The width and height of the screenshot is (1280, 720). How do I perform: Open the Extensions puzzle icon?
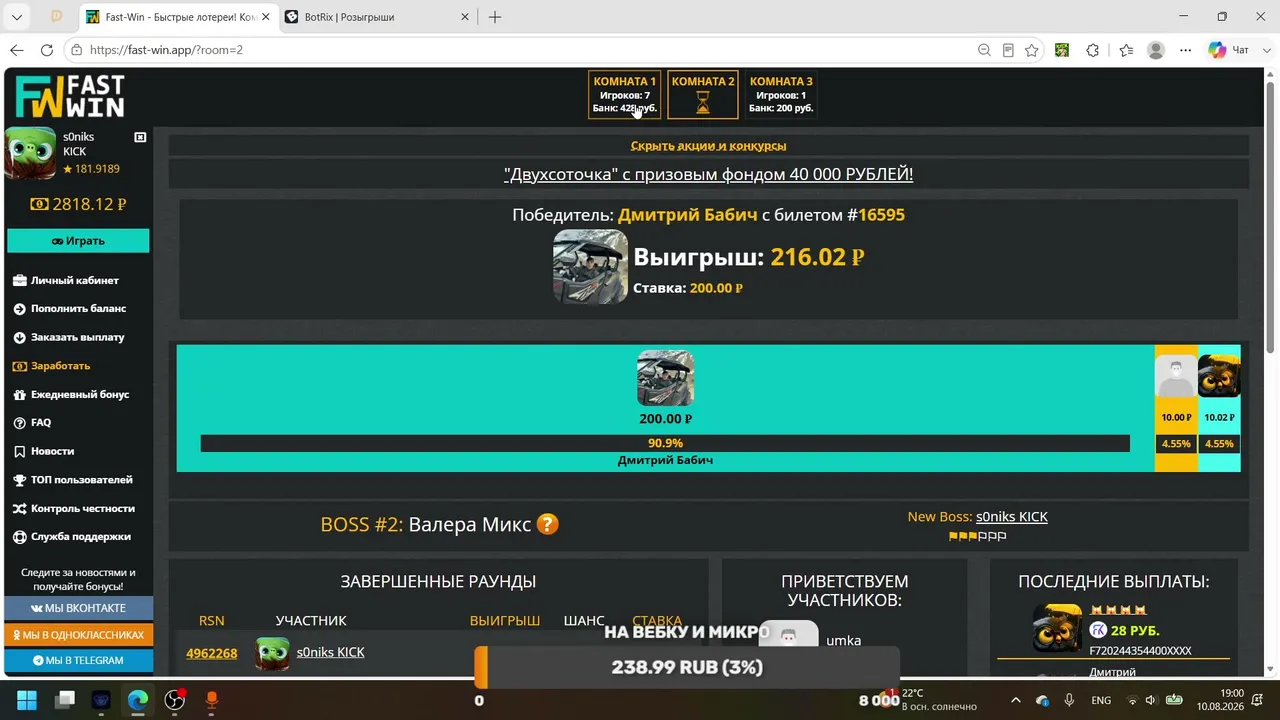tap(1093, 50)
